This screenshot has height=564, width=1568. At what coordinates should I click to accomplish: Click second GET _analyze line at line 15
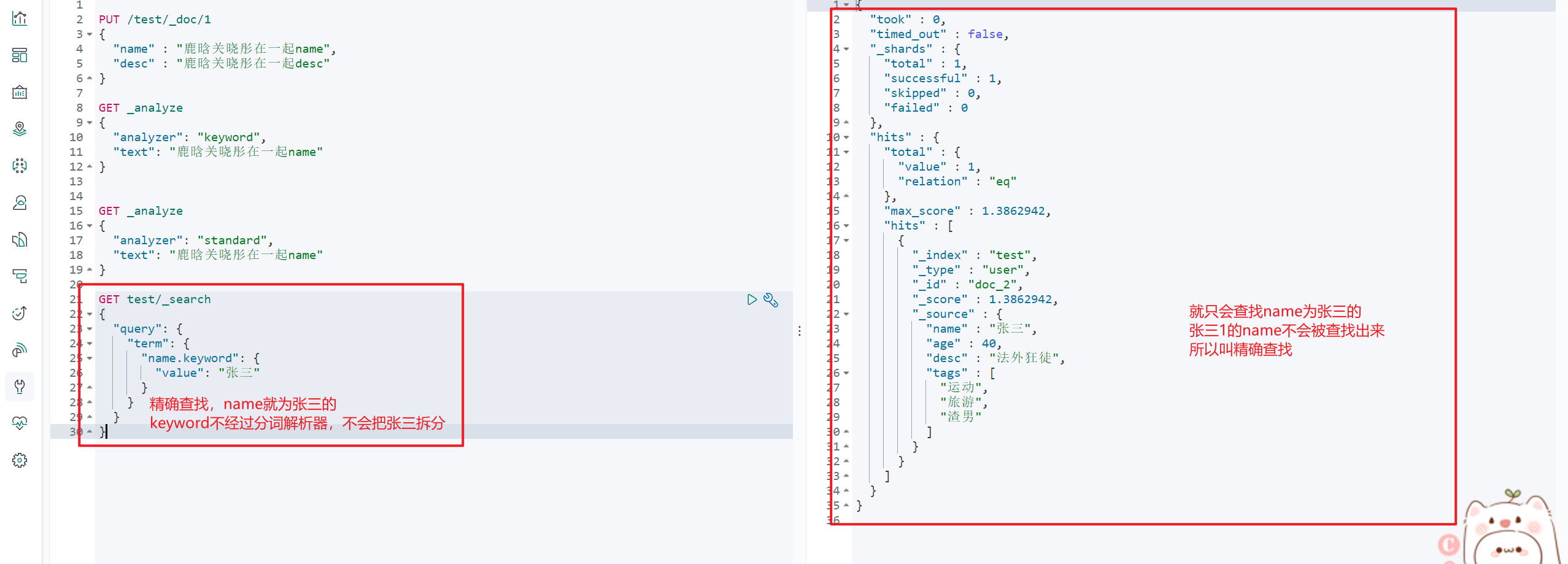pos(141,211)
